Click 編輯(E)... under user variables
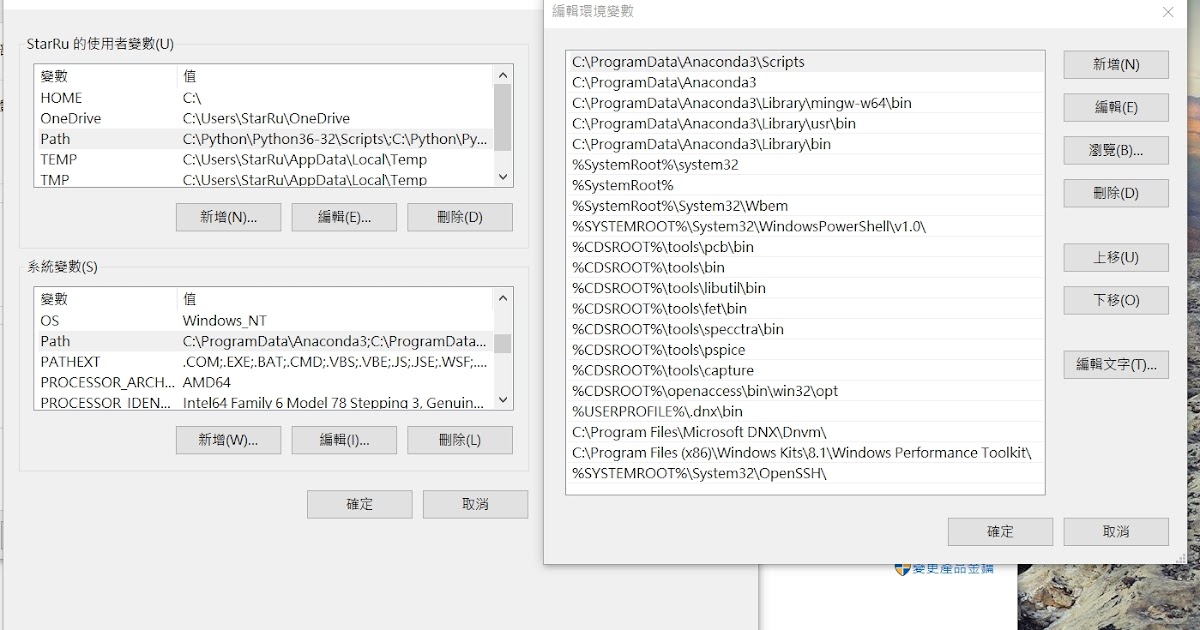This screenshot has width=1200, height=630. pyautogui.click(x=344, y=217)
